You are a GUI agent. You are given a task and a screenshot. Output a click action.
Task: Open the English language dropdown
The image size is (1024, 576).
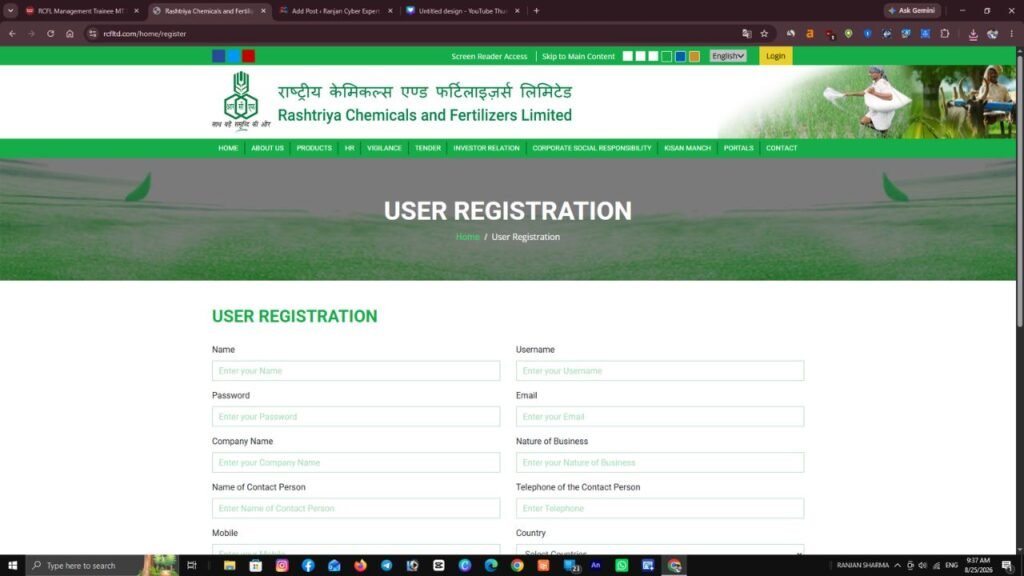(x=728, y=56)
